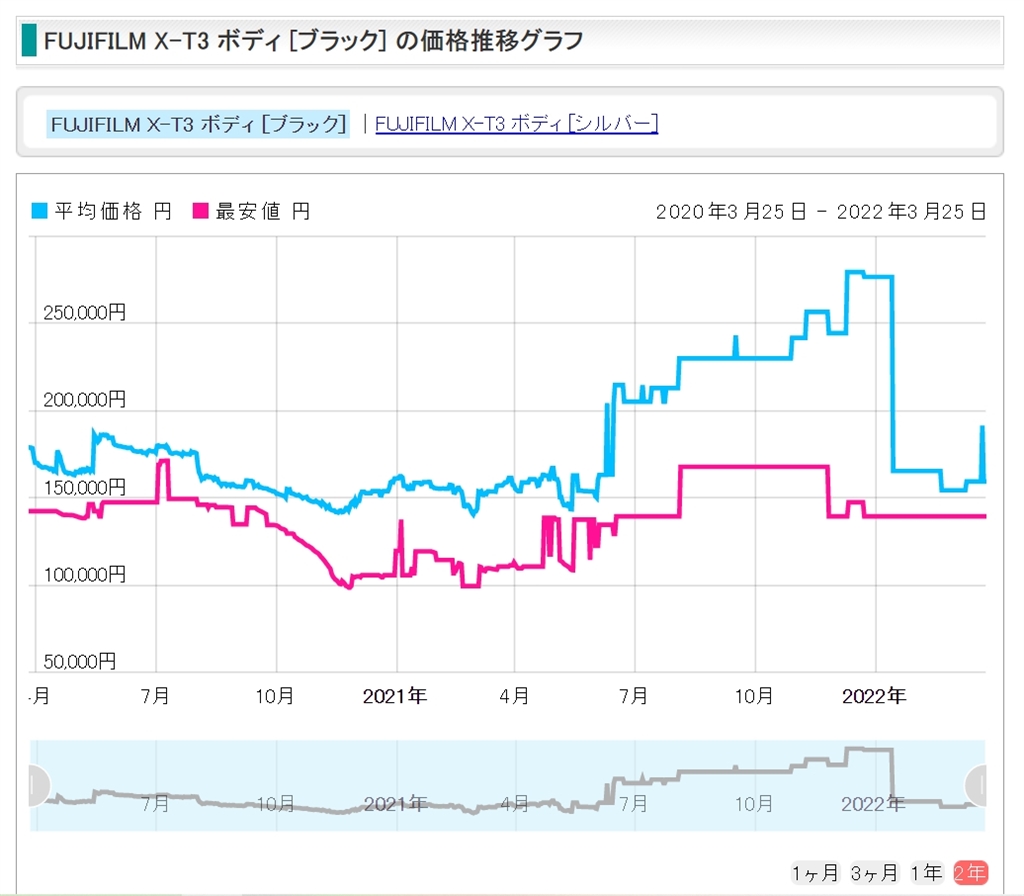Click the 50,000円 y-axis label
The height and width of the screenshot is (896, 1024).
click(79, 661)
